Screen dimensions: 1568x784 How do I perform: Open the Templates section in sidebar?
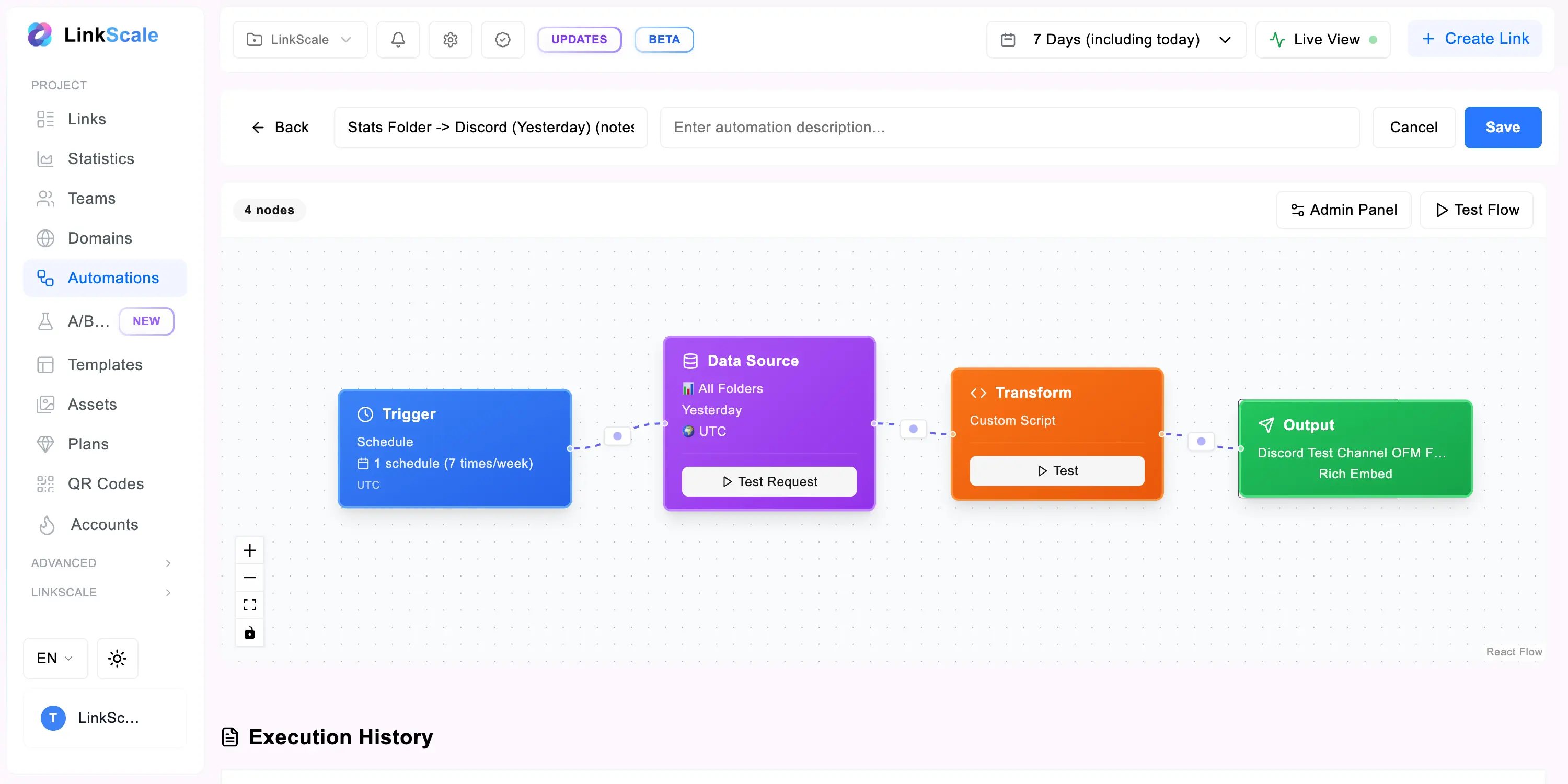tap(105, 364)
